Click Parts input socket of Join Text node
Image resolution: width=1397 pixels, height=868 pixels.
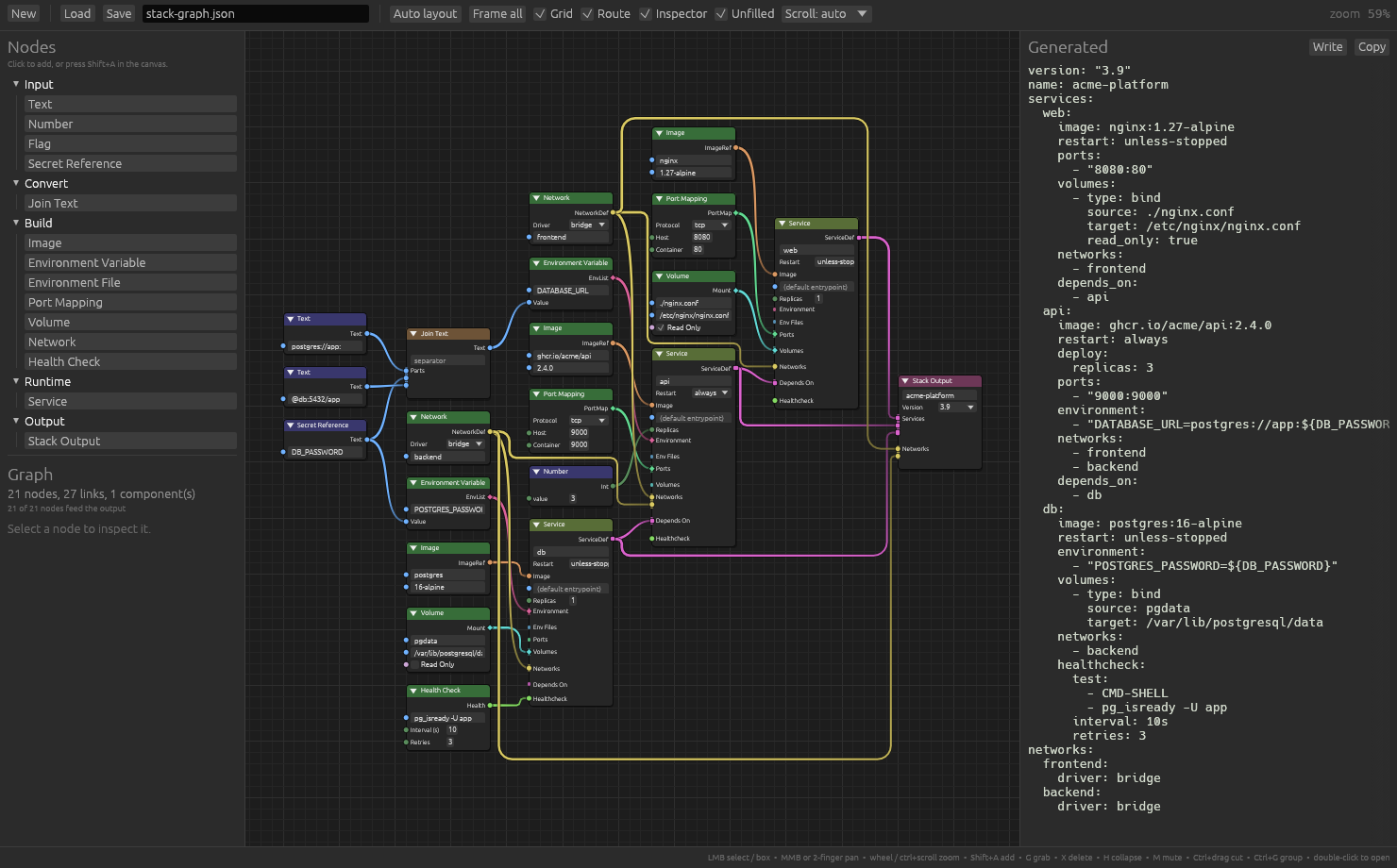click(407, 371)
